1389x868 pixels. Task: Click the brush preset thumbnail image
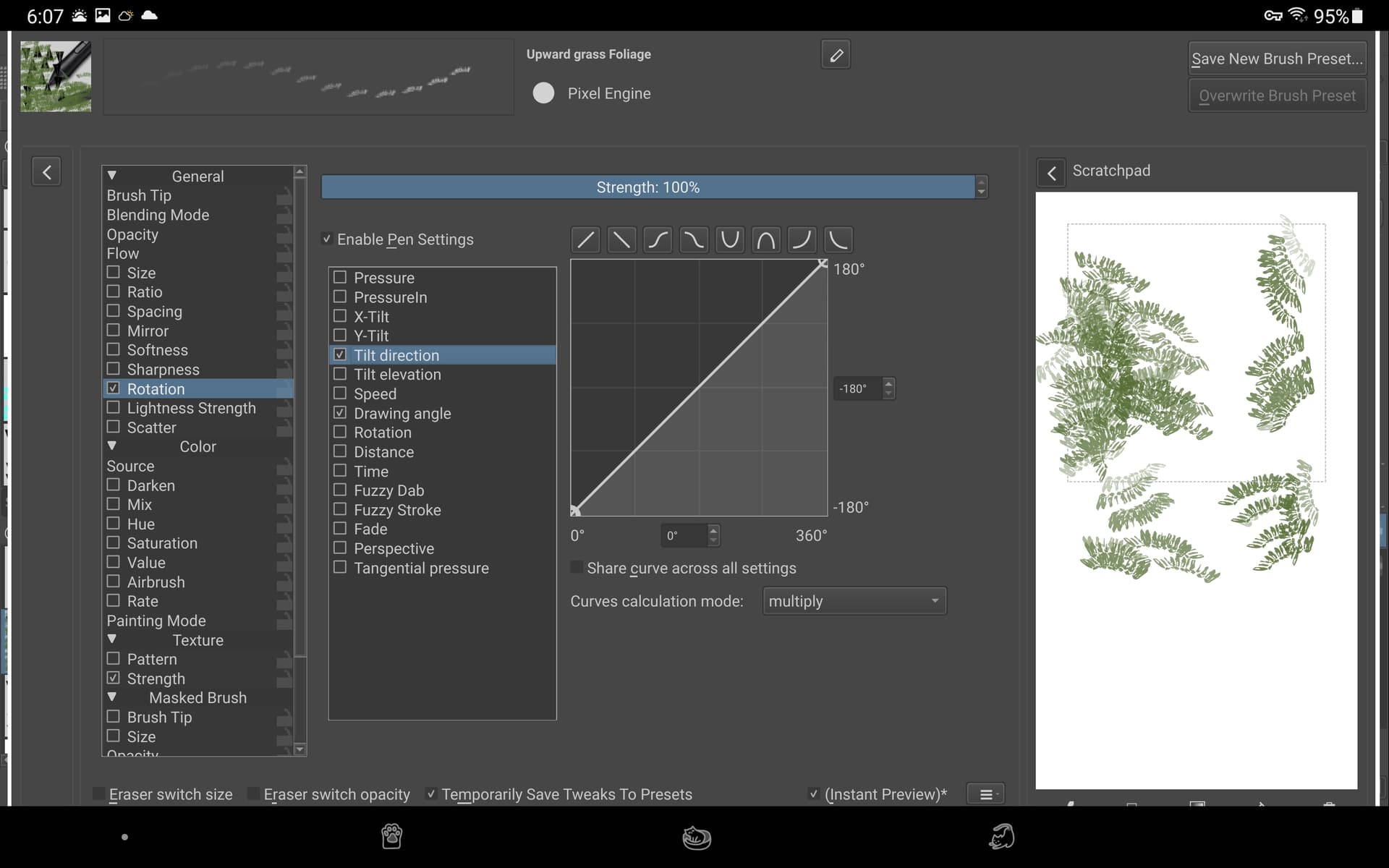tap(56, 77)
